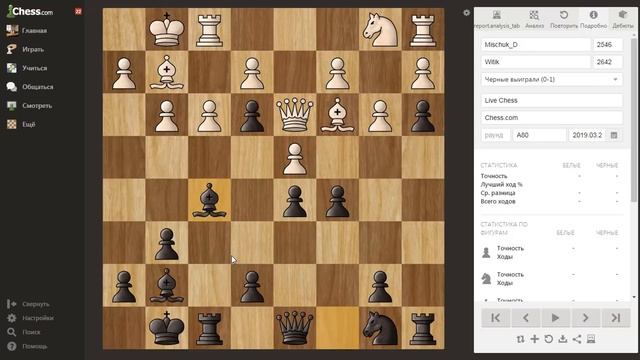Click the round input field
The image size is (640, 360).
click(x=495, y=135)
